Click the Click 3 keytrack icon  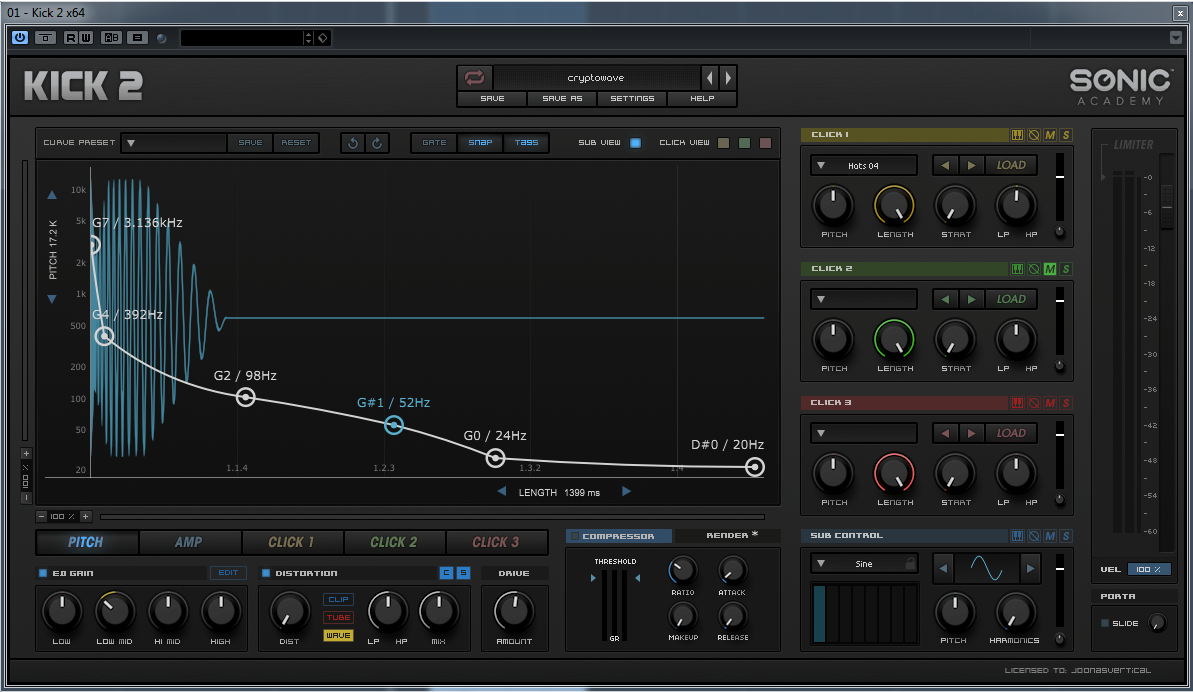tap(1017, 403)
